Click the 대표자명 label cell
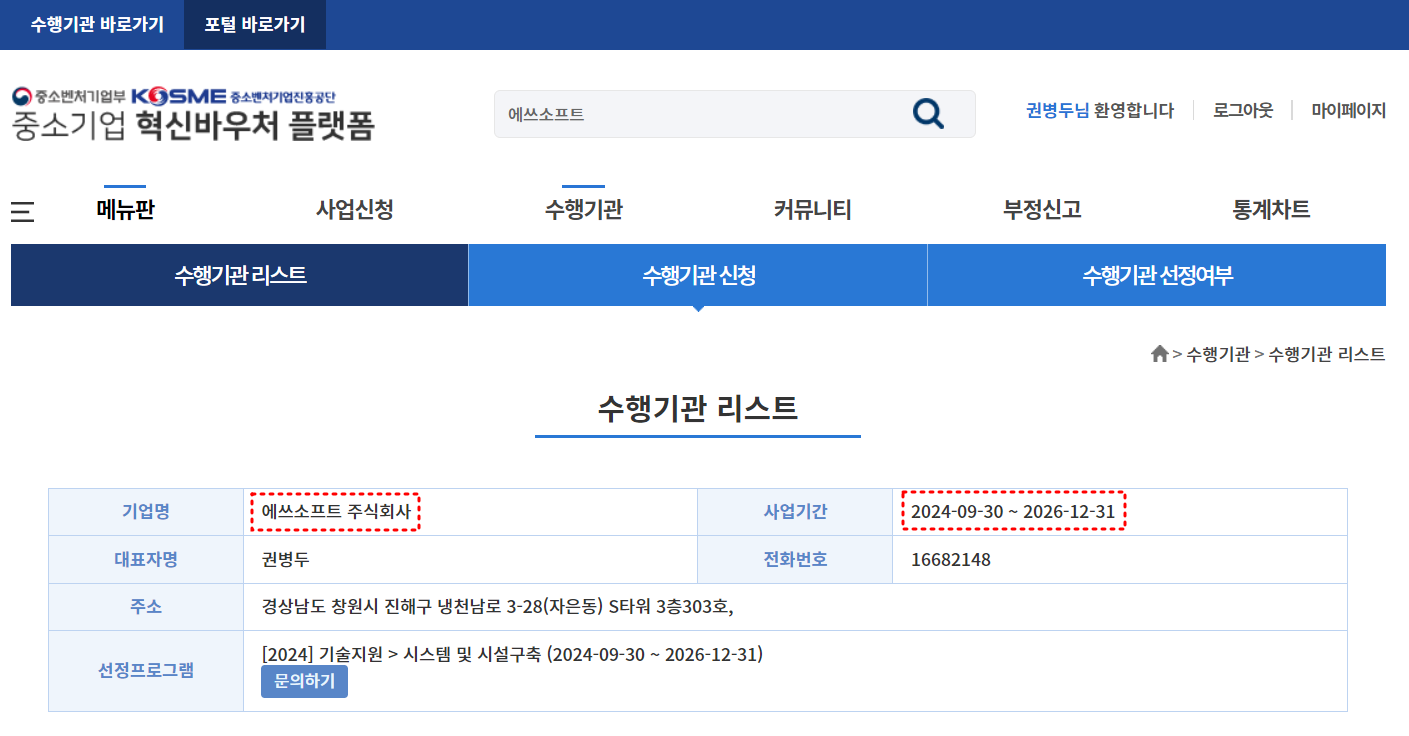The image size is (1409, 736). (x=146, y=560)
